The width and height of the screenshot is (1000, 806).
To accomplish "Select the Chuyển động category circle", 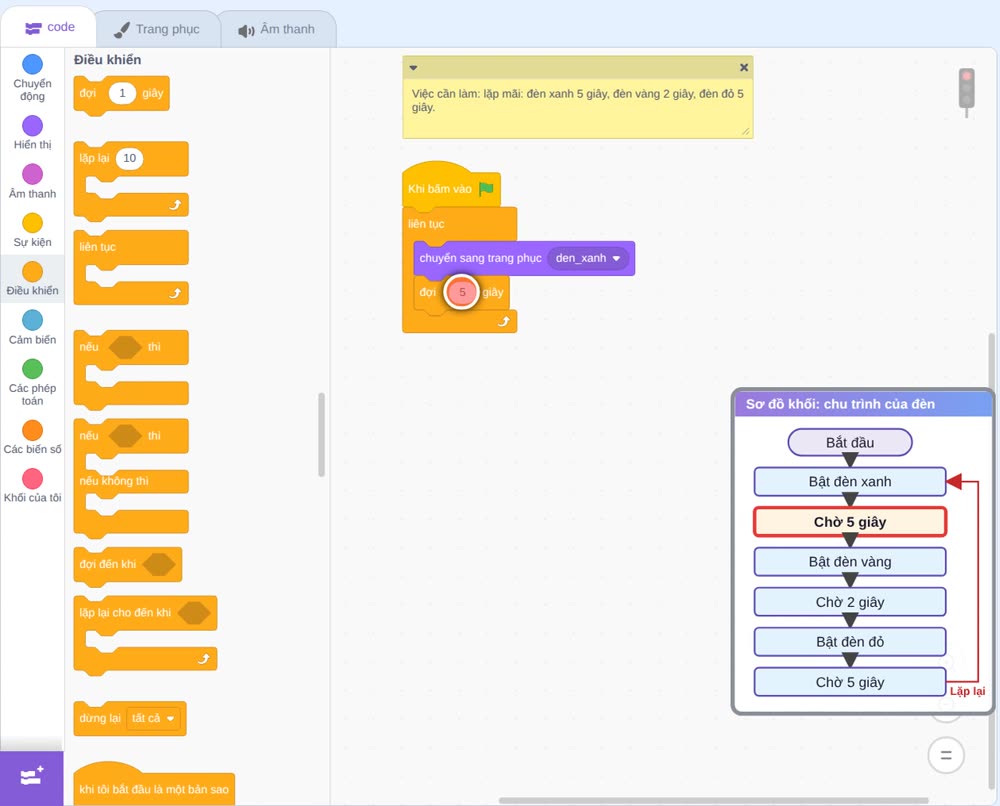I will (33, 64).
